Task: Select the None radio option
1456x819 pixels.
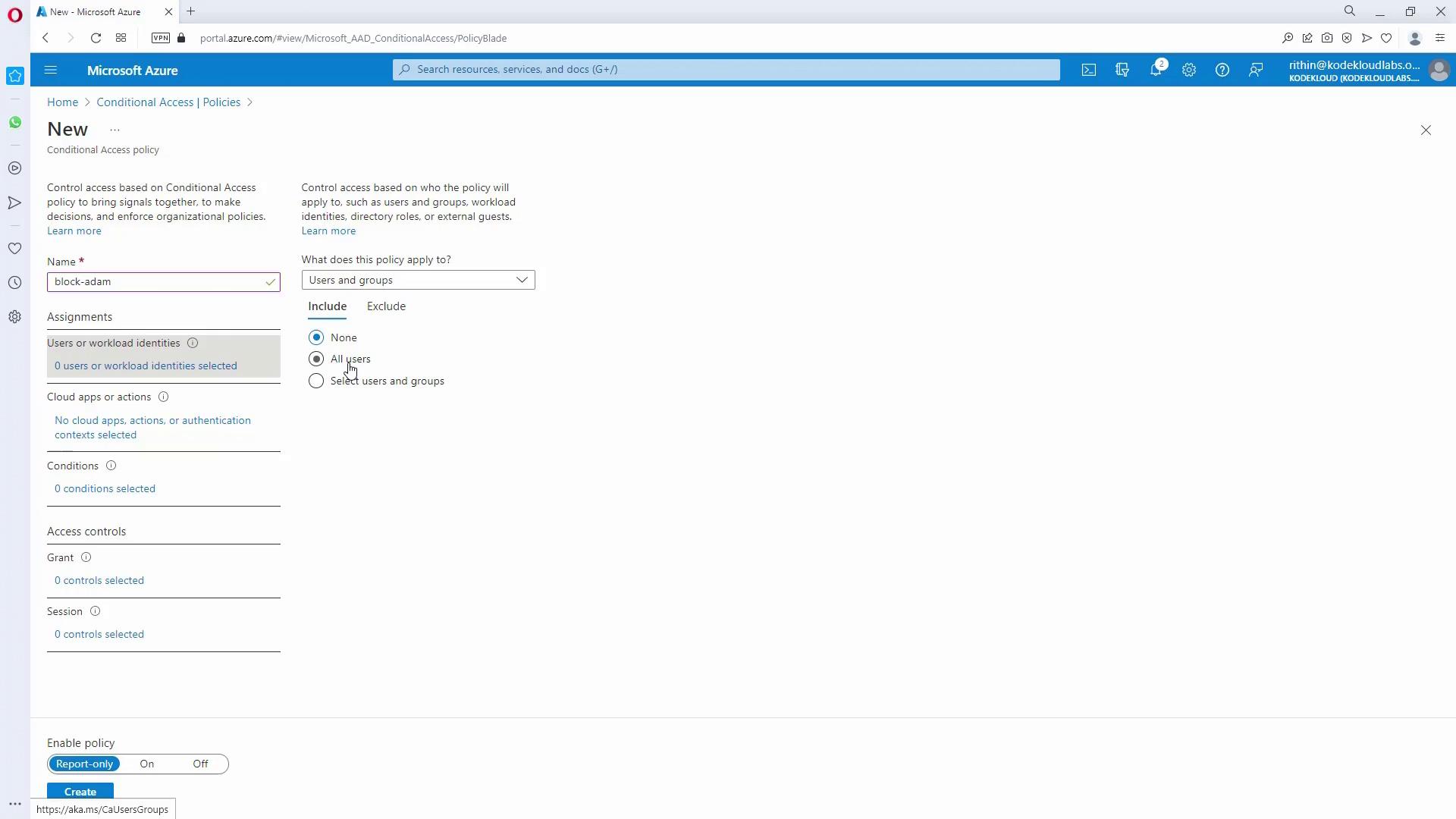Action: (x=316, y=337)
